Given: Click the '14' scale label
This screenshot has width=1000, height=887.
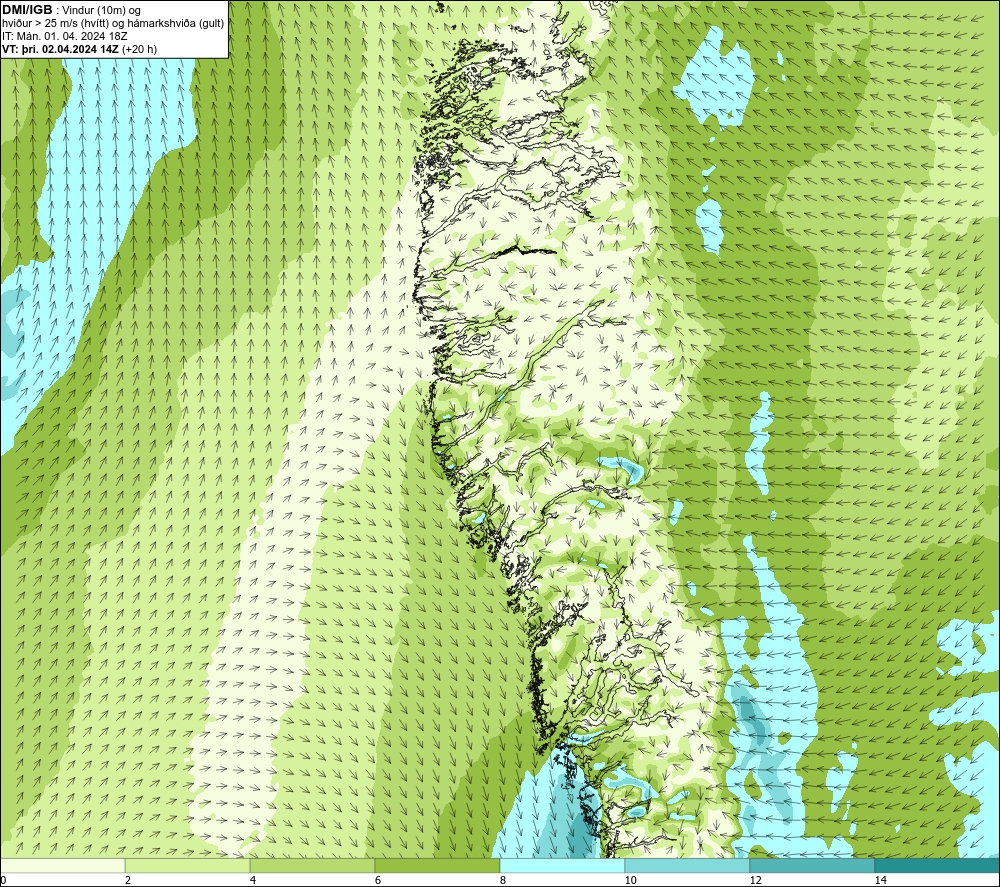Looking at the screenshot, I should click(880, 880).
